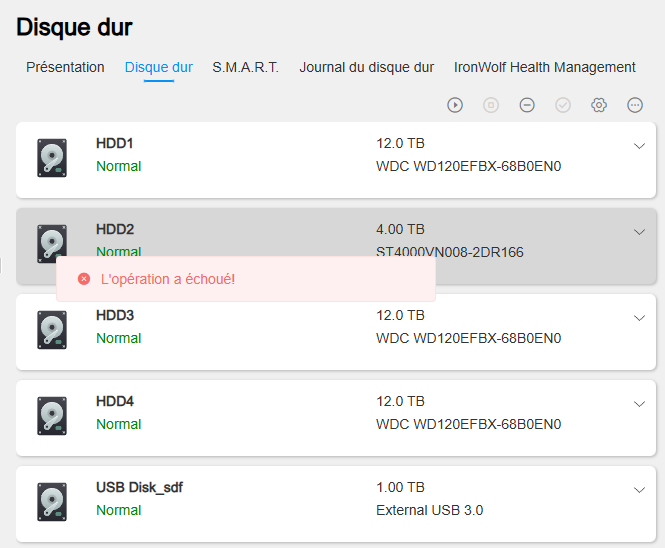The height and width of the screenshot is (548, 665).
Task: Select the HDD4 disk drive icon
Action: click(52, 416)
